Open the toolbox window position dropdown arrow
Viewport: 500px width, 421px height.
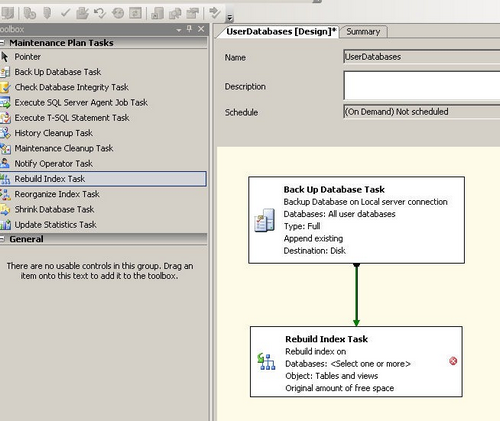[179, 30]
